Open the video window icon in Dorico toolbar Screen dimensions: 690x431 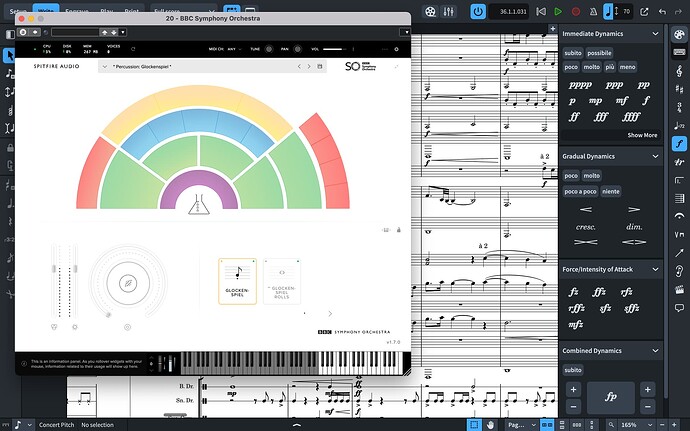[x=430, y=11]
